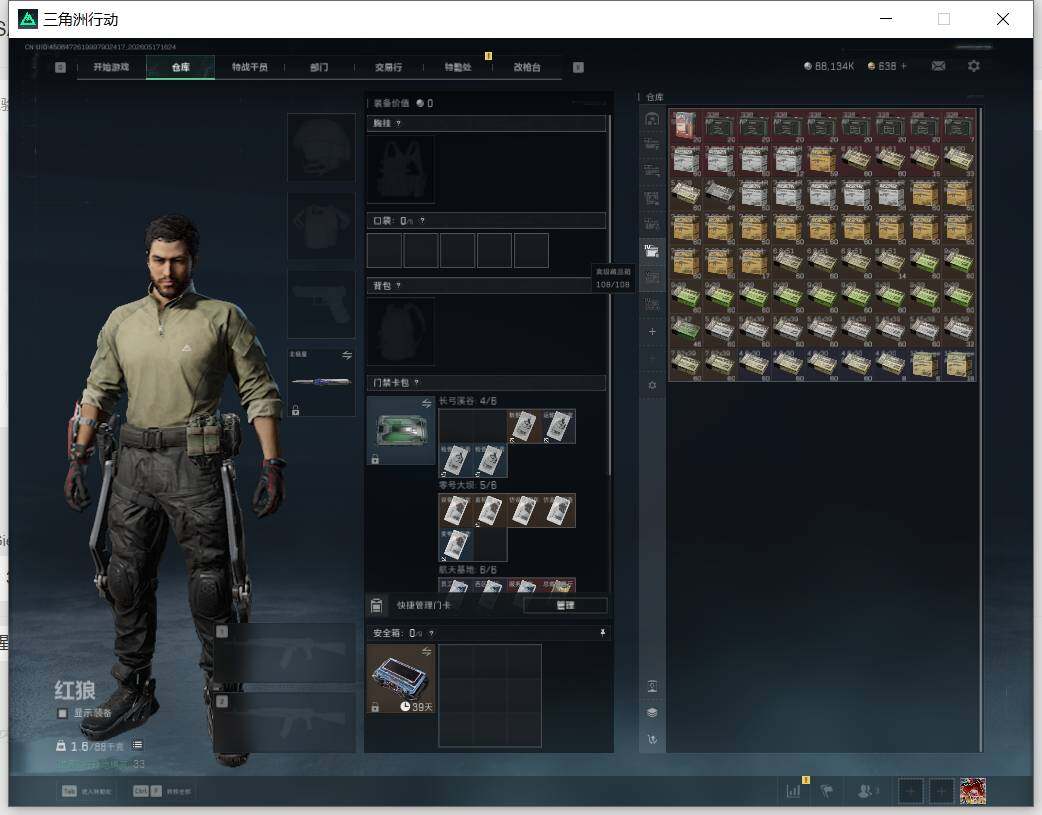Open the 改枪台 tab

coord(527,67)
